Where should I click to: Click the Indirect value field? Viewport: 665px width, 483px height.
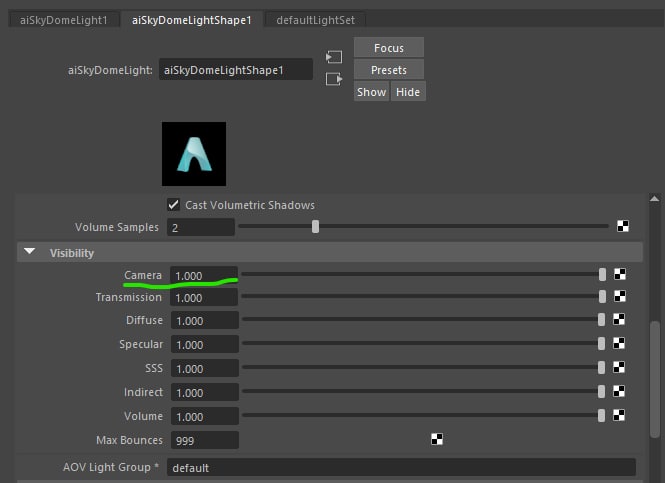pyautogui.click(x=205, y=392)
